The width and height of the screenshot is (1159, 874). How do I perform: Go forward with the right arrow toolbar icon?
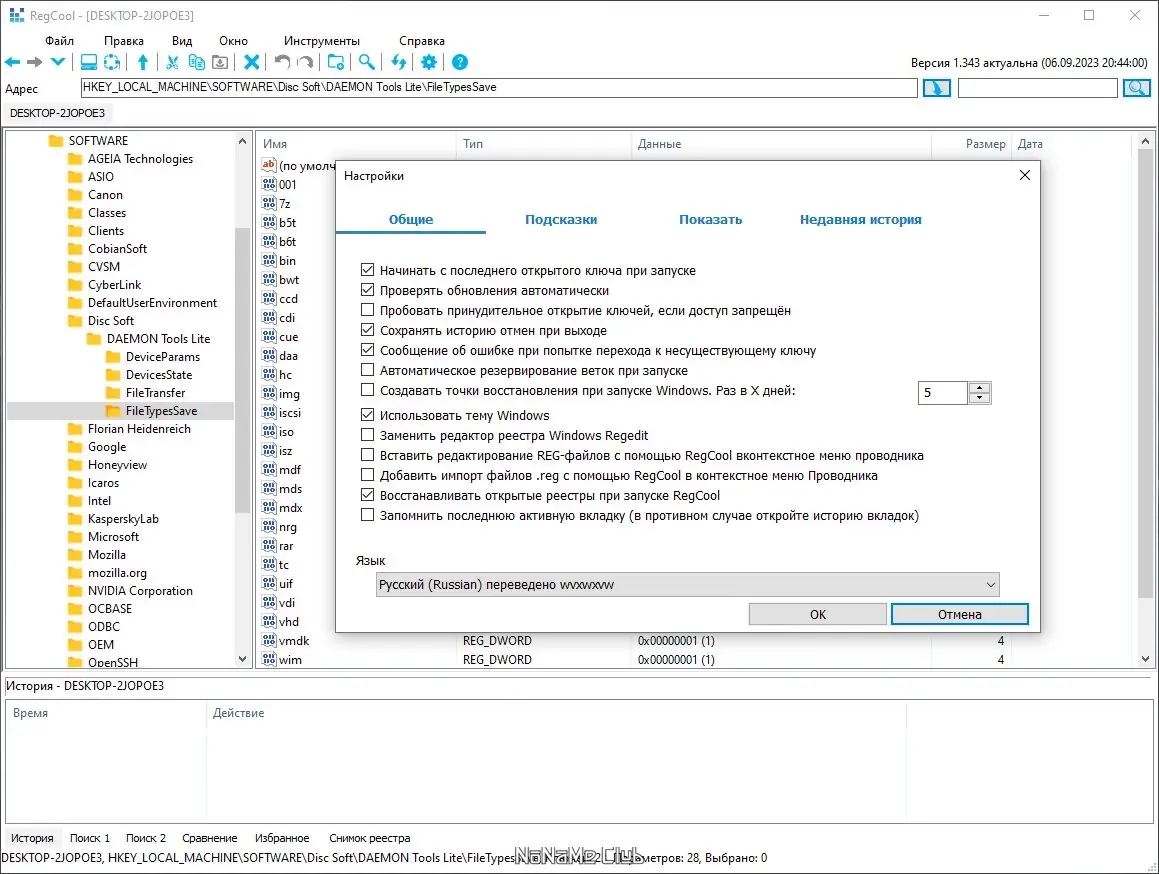(x=35, y=63)
